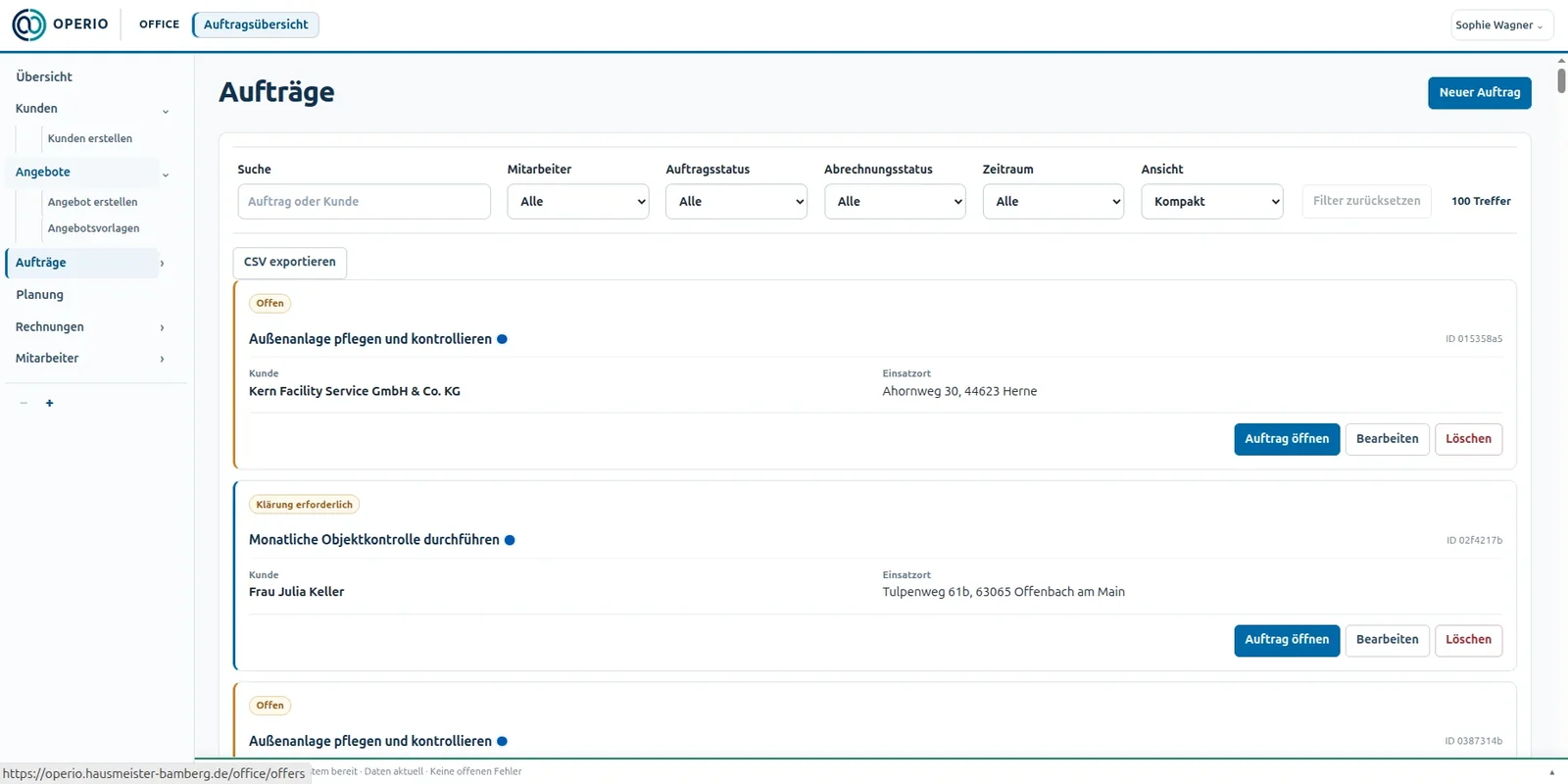Open the Auftragsstatus filter dropdown
The image size is (1568, 784).
click(x=736, y=202)
